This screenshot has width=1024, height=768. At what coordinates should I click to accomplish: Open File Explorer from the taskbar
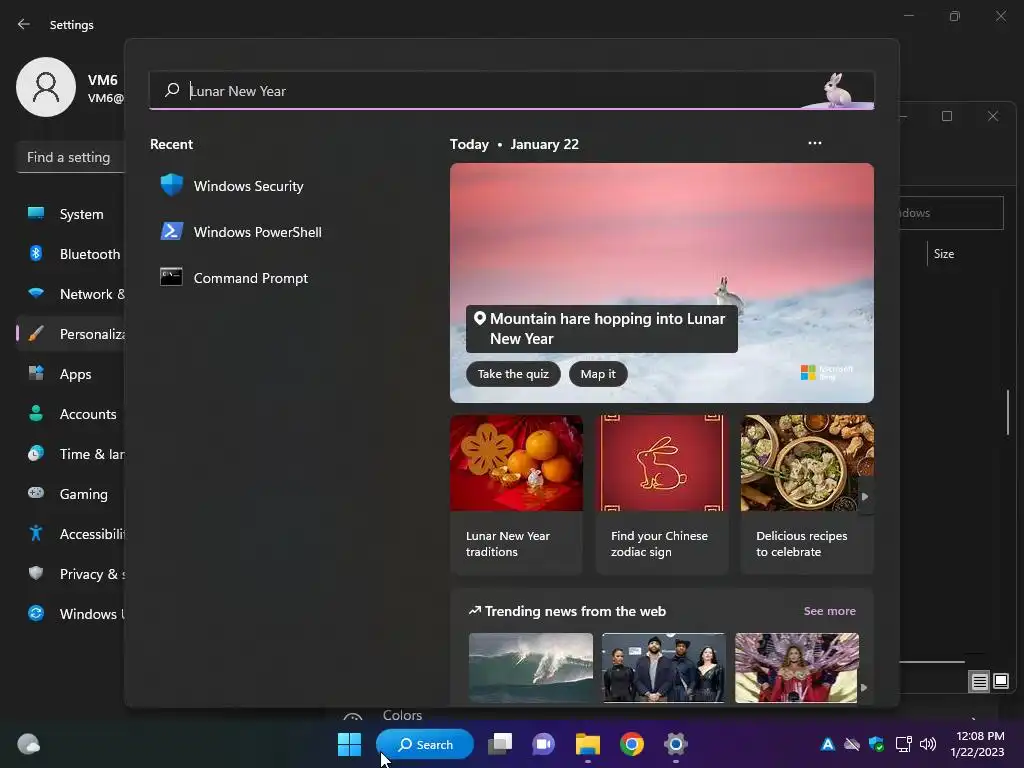pyautogui.click(x=588, y=744)
